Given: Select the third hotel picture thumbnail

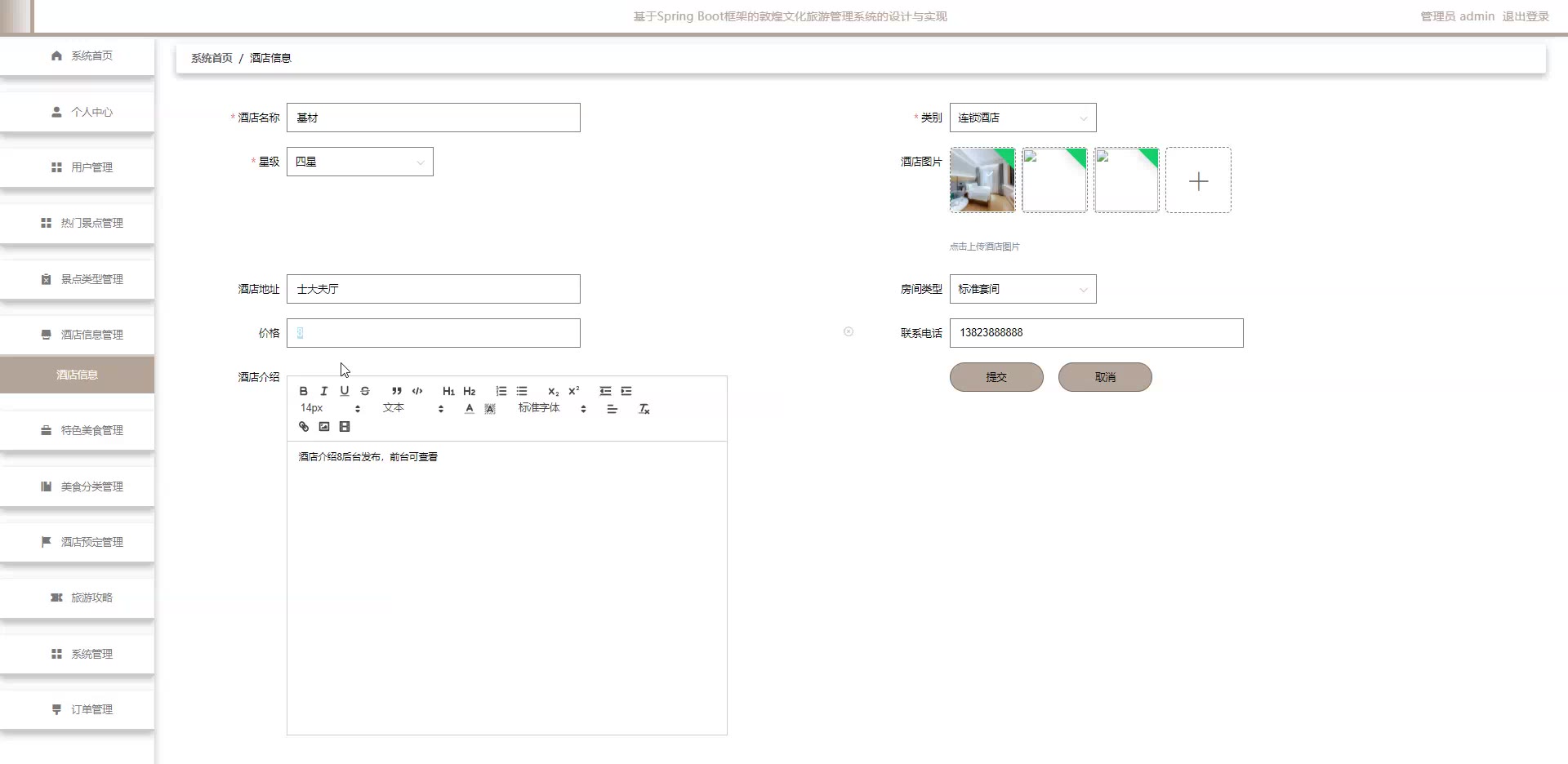Looking at the screenshot, I should pyautogui.click(x=1126, y=180).
